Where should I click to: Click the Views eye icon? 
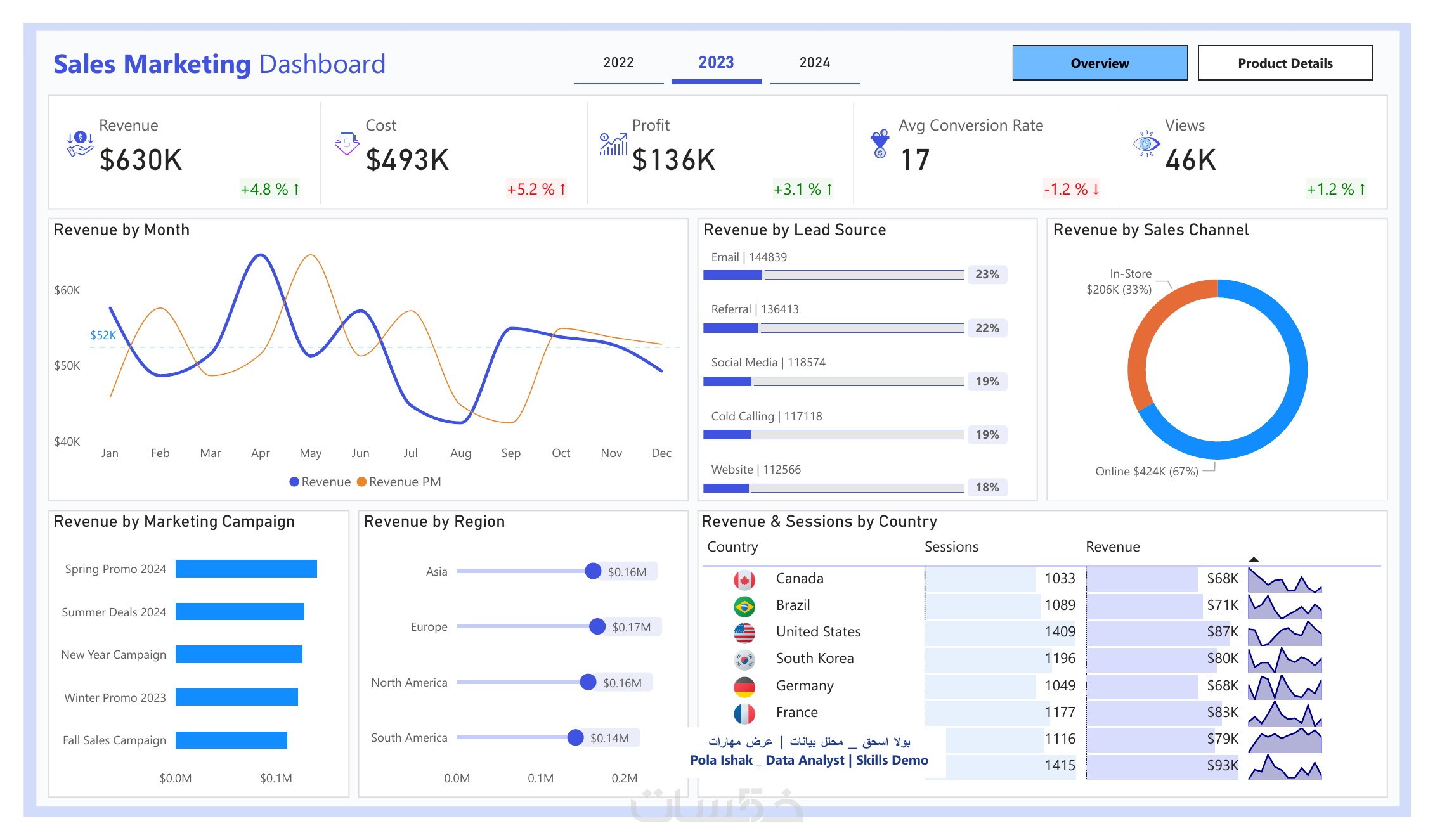[1146, 145]
